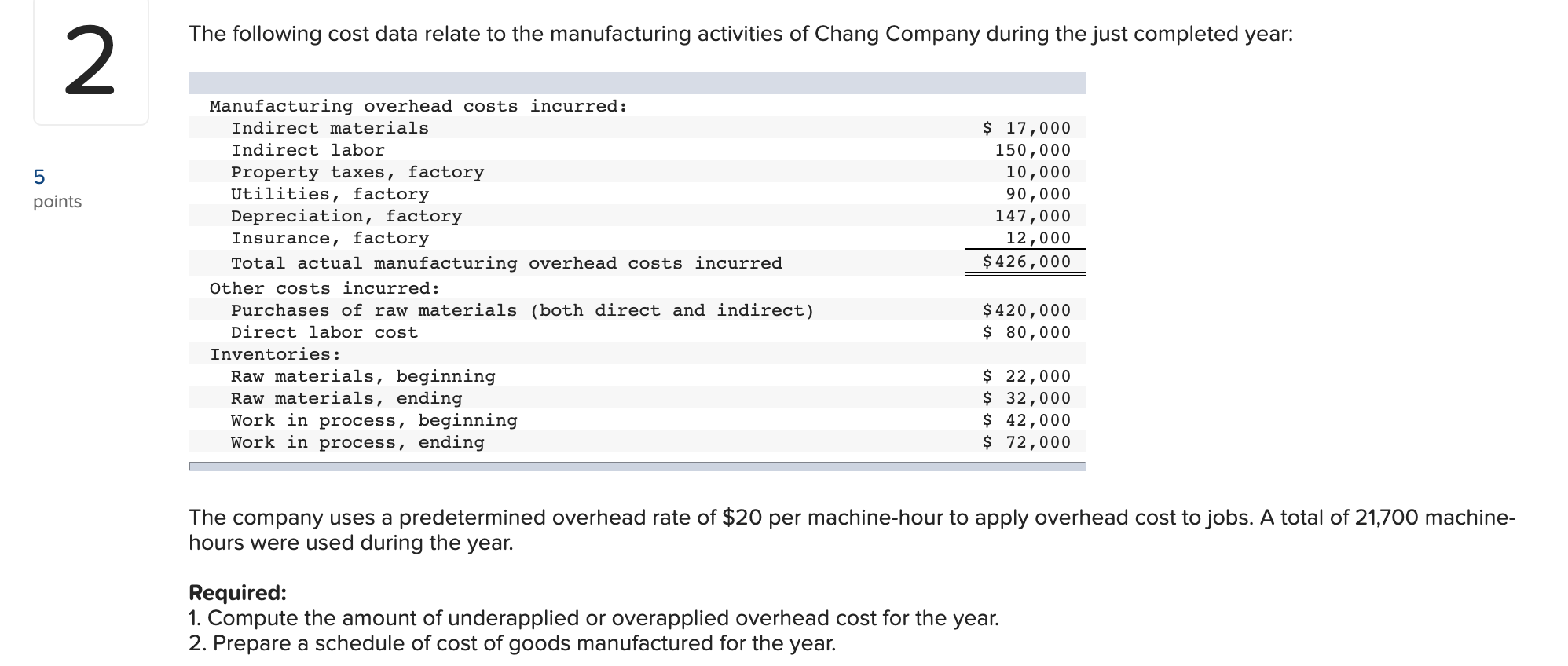
Task: Click the $420,000 raw materials purchases value
Action: [x=1027, y=310]
